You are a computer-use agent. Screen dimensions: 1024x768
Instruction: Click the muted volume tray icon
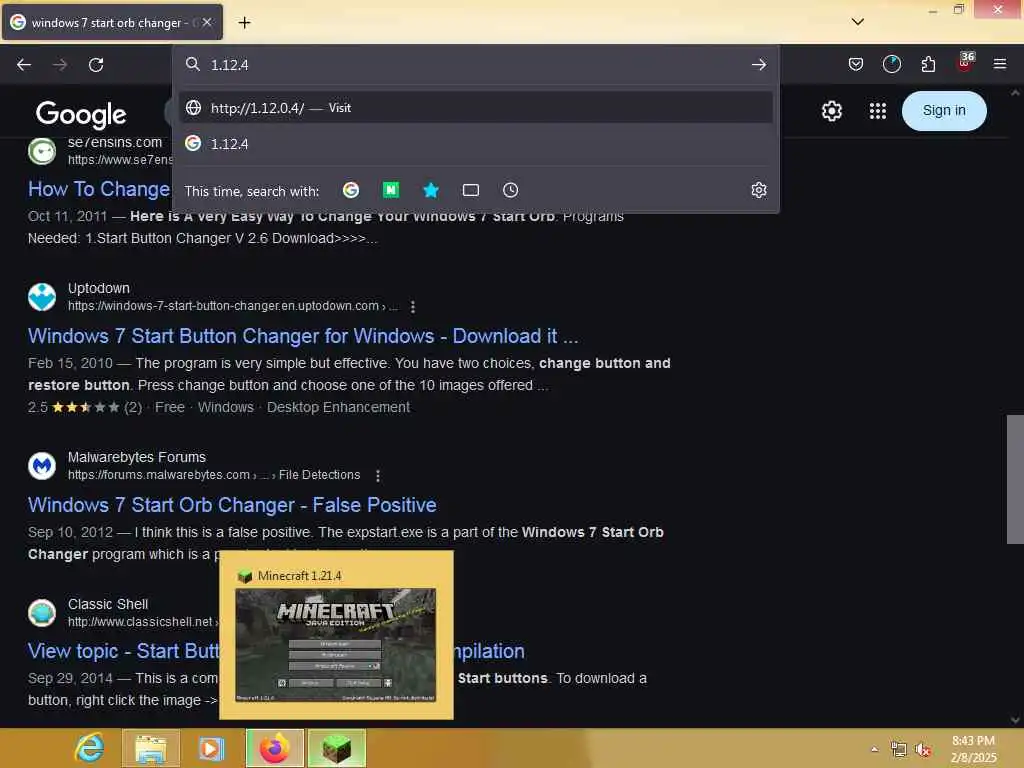point(923,750)
